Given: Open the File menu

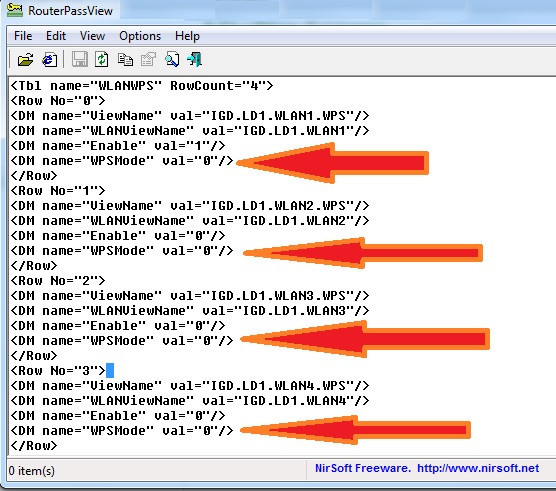Looking at the screenshot, I should point(23,36).
